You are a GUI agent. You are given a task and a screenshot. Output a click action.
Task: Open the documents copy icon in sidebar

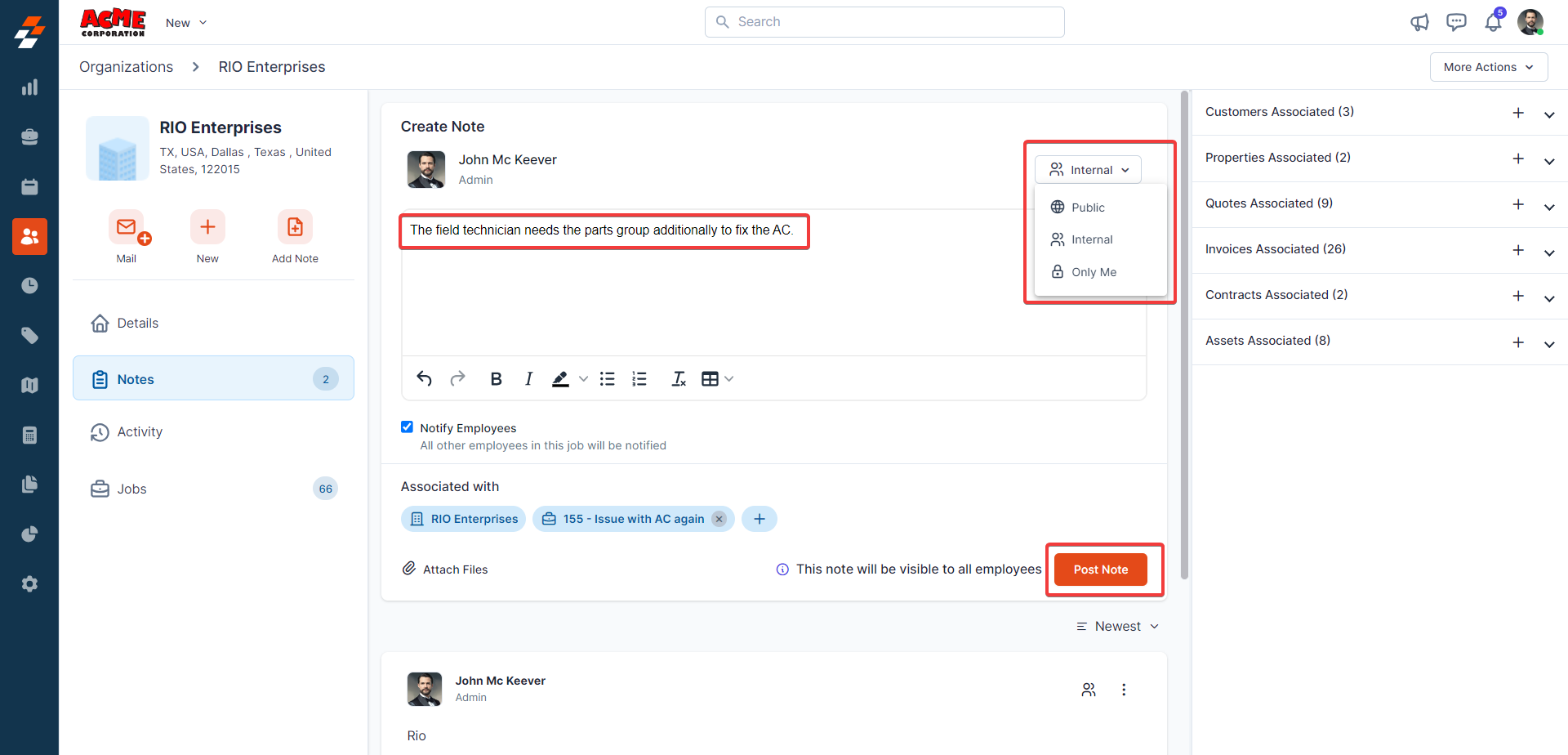pos(29,485)
